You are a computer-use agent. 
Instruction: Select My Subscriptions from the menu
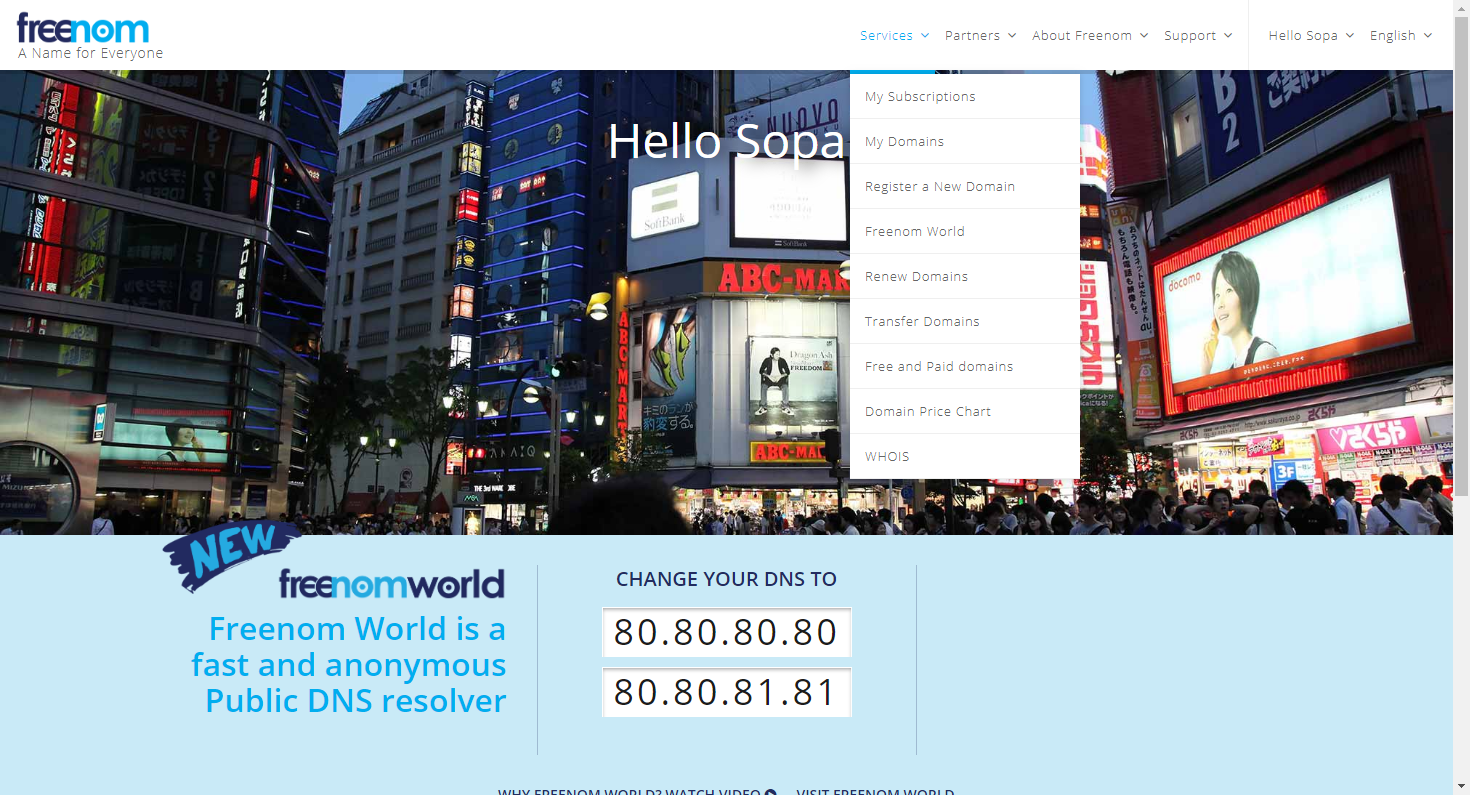pos(965,96)
